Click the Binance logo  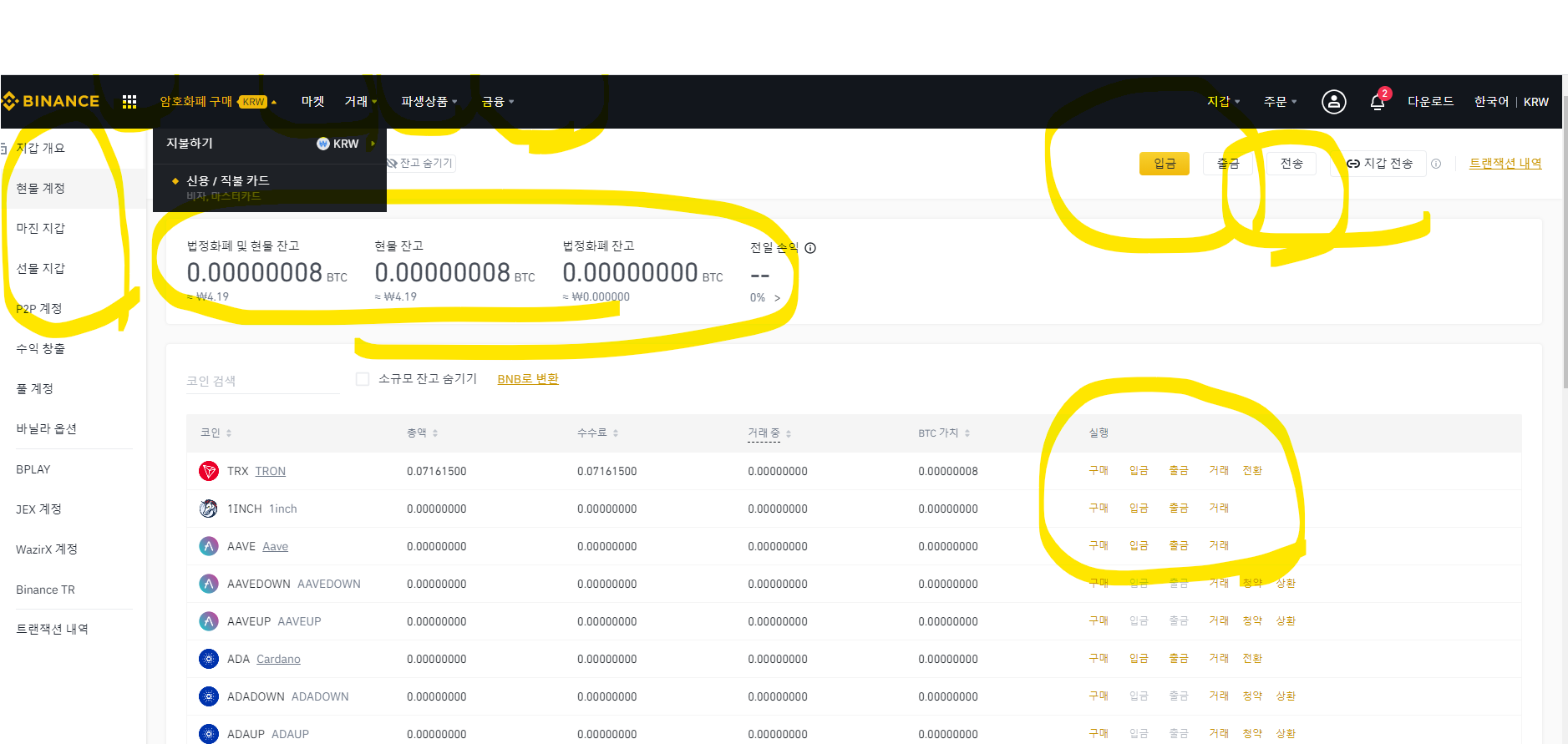tap(51, 101)
